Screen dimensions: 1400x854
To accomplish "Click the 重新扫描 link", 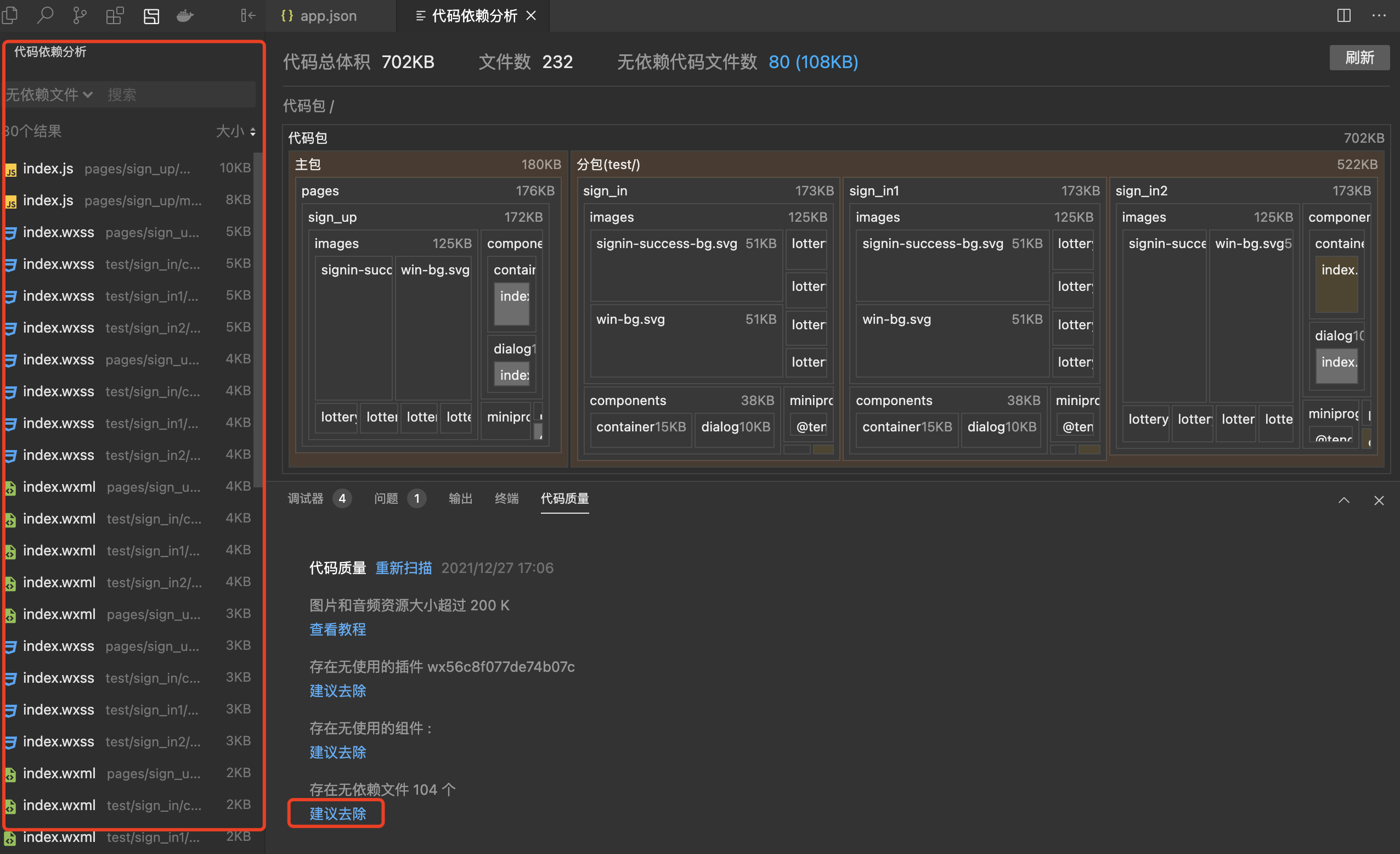I will [403, 568].
